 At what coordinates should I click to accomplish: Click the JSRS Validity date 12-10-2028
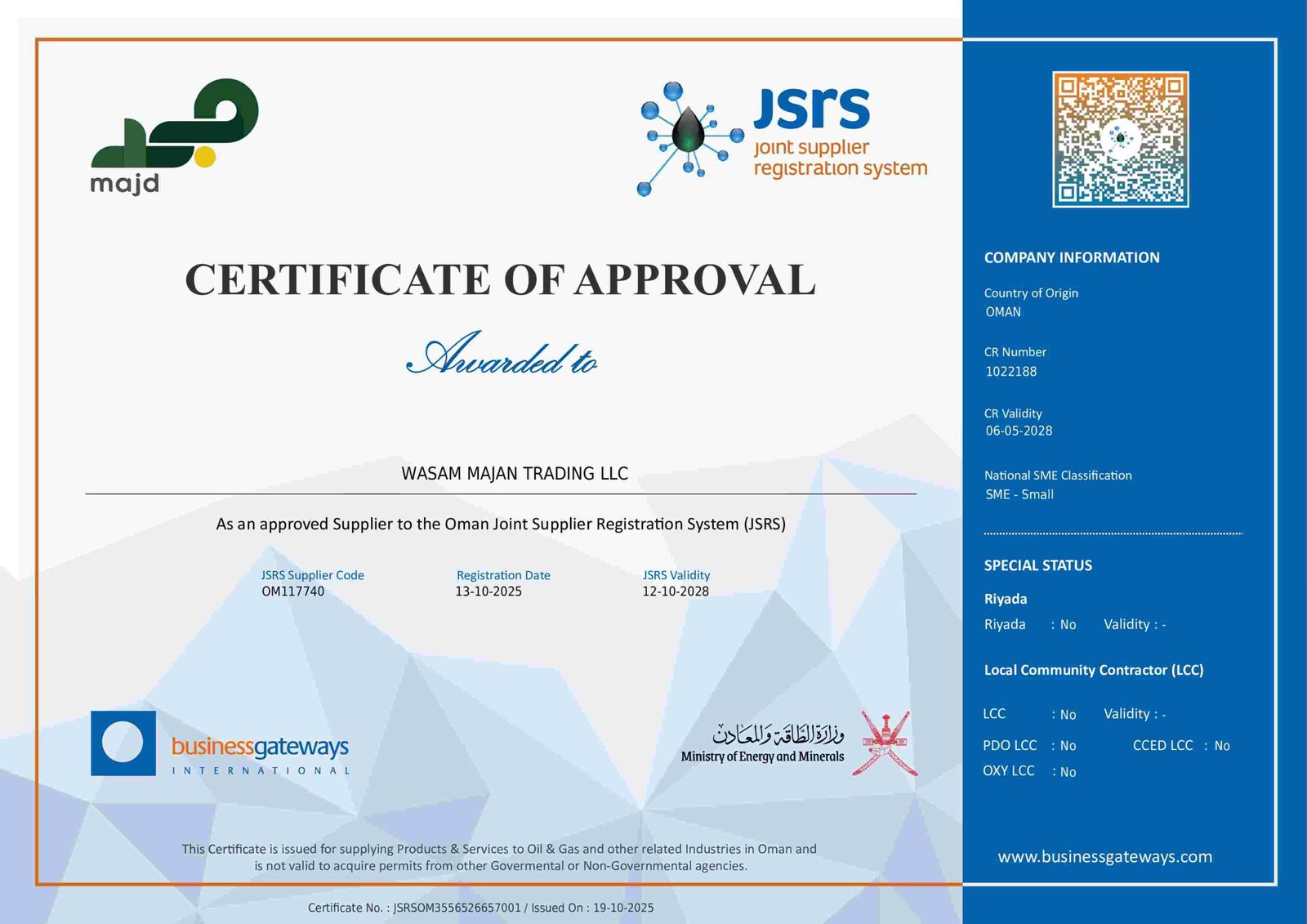pos(676,591)
